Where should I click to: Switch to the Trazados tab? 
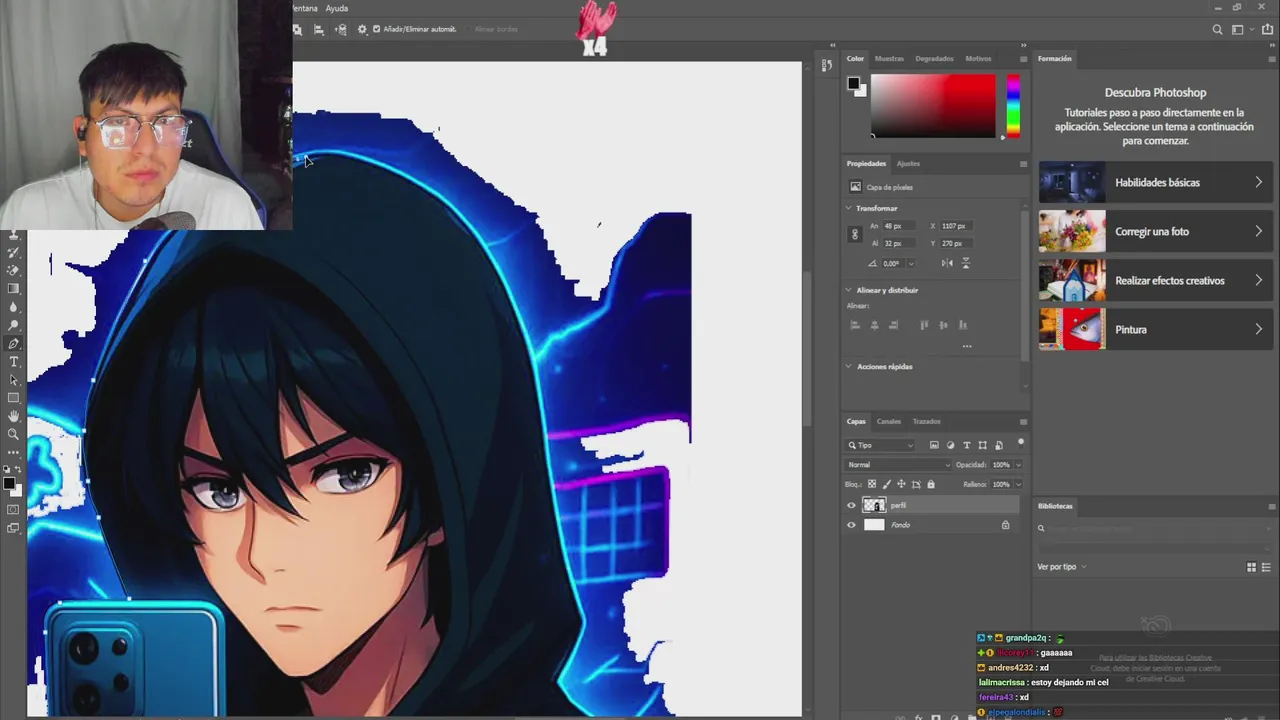click(926, 421)
